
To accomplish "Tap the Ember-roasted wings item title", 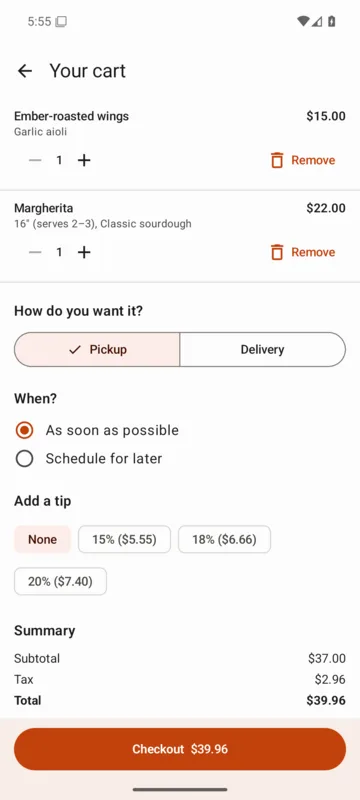I will (71, 116).
